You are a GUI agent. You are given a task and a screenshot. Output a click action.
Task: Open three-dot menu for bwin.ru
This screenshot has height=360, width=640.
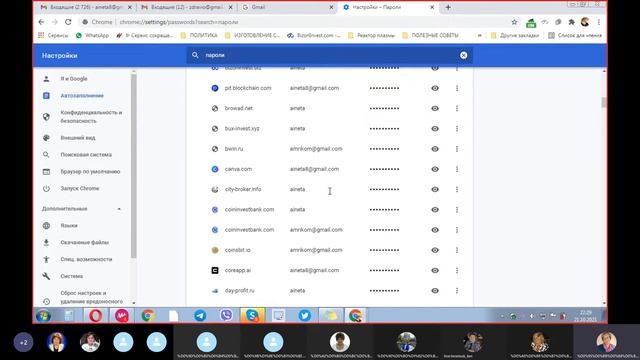click(x=457, y=149)
